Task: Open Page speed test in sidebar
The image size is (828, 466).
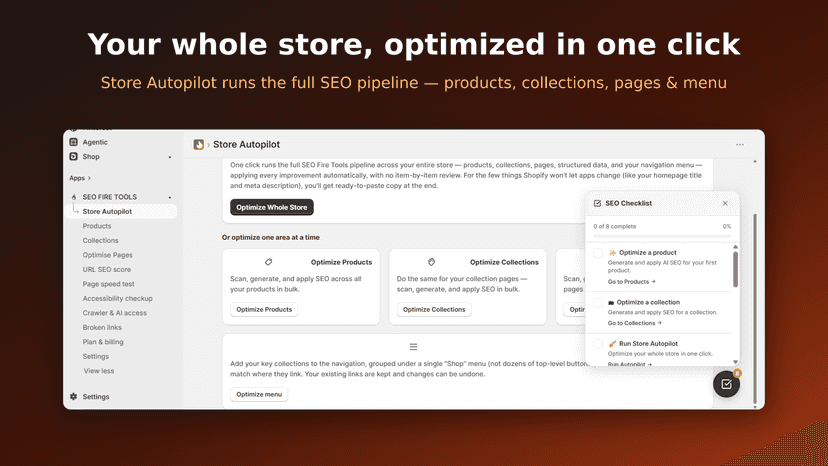Action: click(x=108, y=284)
